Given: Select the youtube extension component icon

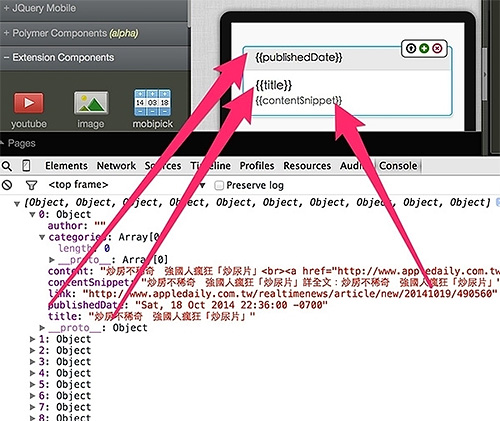Looking at the screenshot, I should click(29, 103).
